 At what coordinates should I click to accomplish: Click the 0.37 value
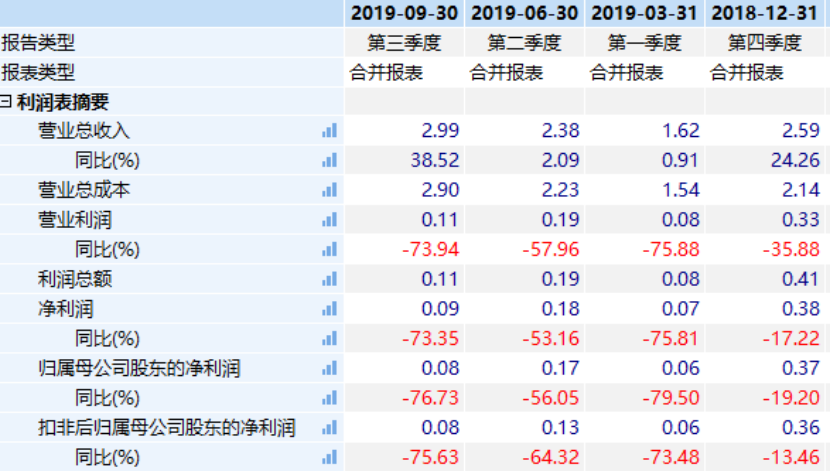click(x=801, y=368)
